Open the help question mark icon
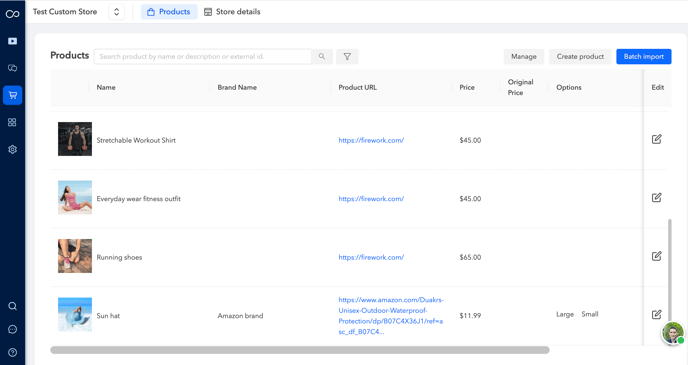 [12, 352]
